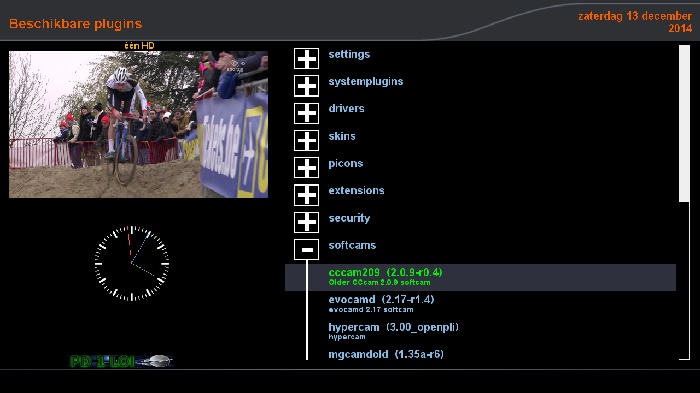Select the mgcamdold 1.35a-r6 entry
The width and height of the screenshot is (700, 393).
480,354
